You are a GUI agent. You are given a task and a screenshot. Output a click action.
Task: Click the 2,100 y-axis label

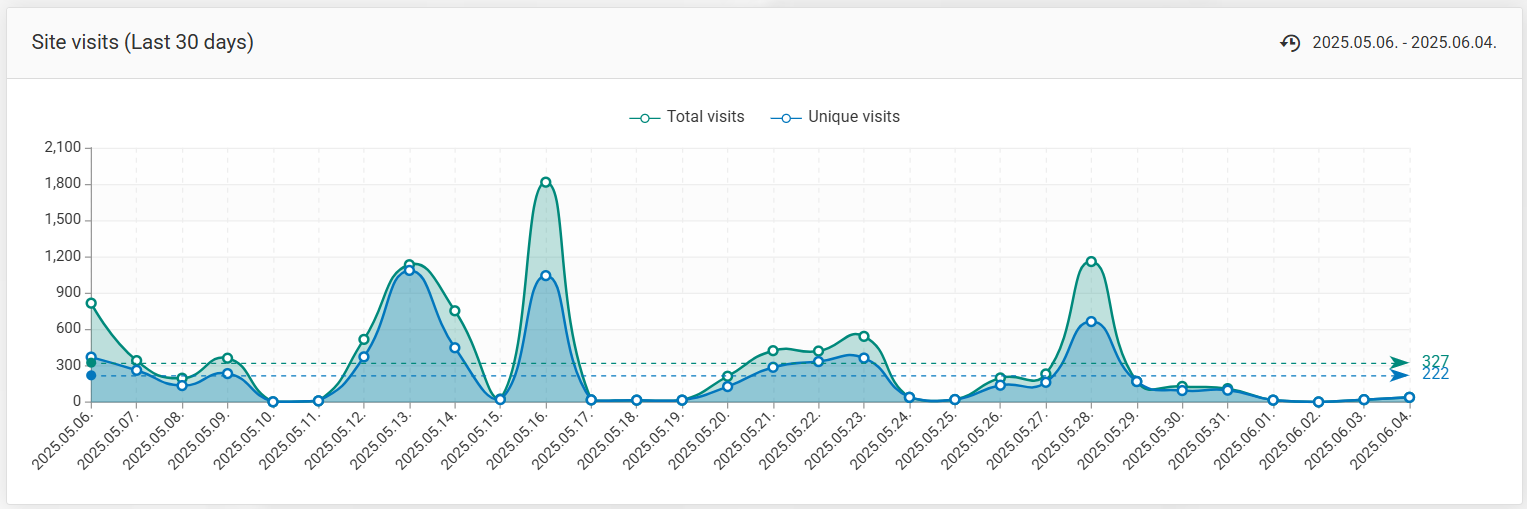[63, 148]
